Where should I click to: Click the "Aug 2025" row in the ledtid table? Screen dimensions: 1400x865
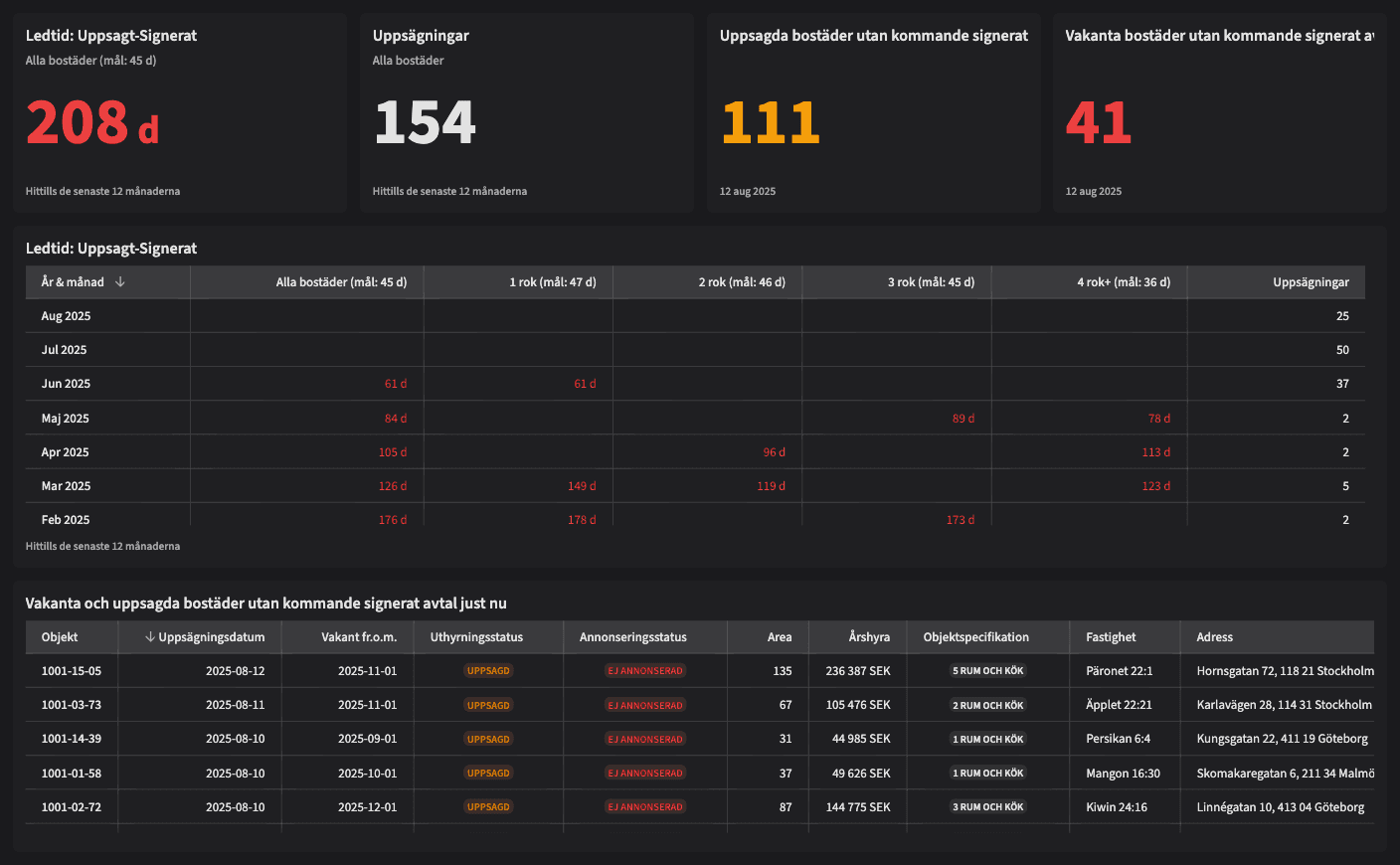[x=65, y=315]
